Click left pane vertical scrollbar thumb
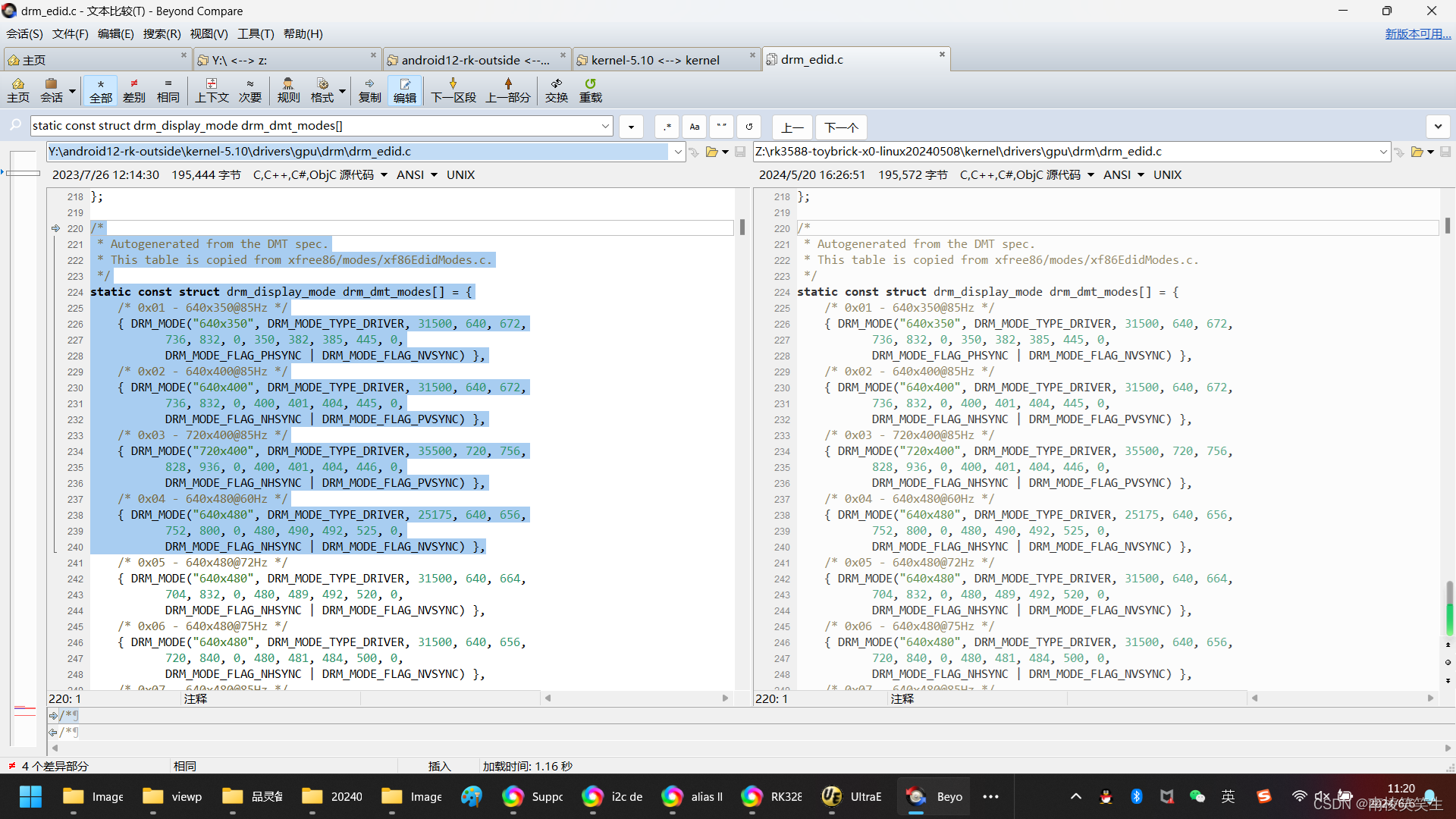The width and height of the screenshot is (1456, 819). coord(742,227)
